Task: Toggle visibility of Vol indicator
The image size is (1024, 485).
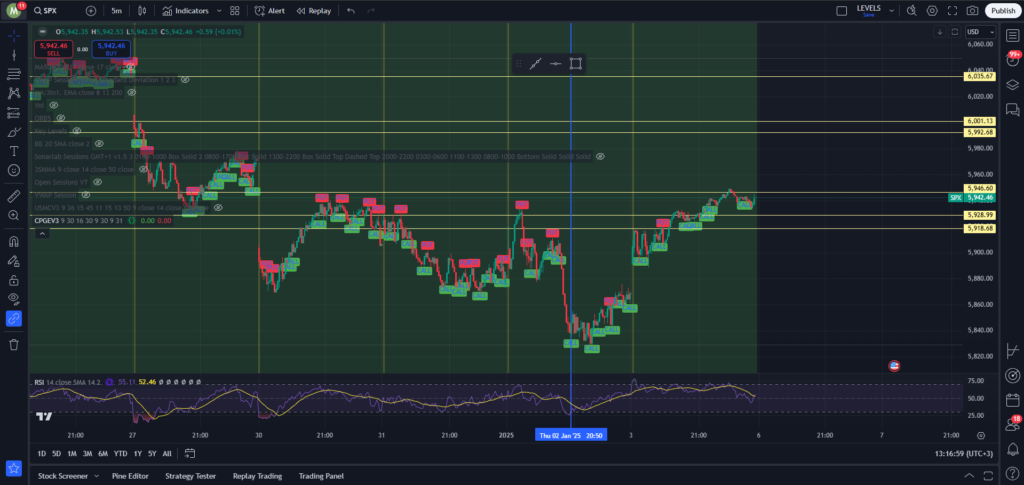Action: point(54,105)
